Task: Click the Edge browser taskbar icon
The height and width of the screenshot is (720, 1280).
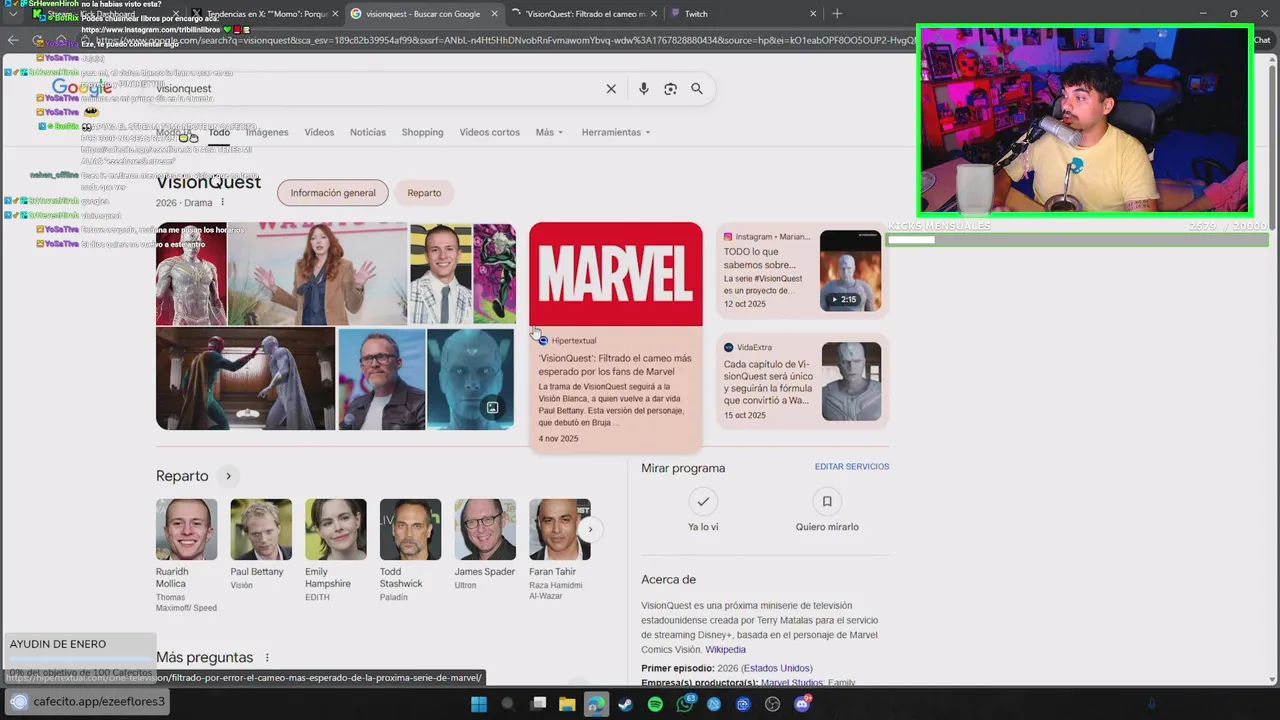Action: [596, 704]
